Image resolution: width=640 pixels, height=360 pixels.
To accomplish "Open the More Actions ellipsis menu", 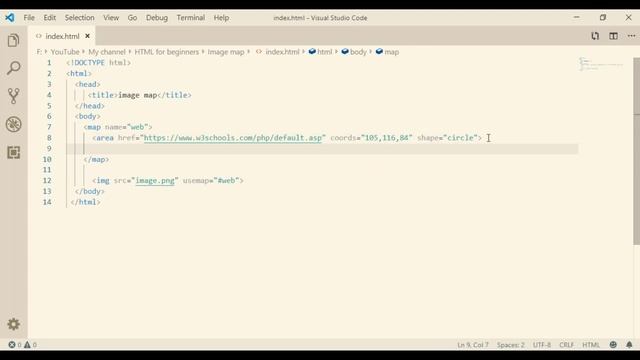I will pos(631,36).
